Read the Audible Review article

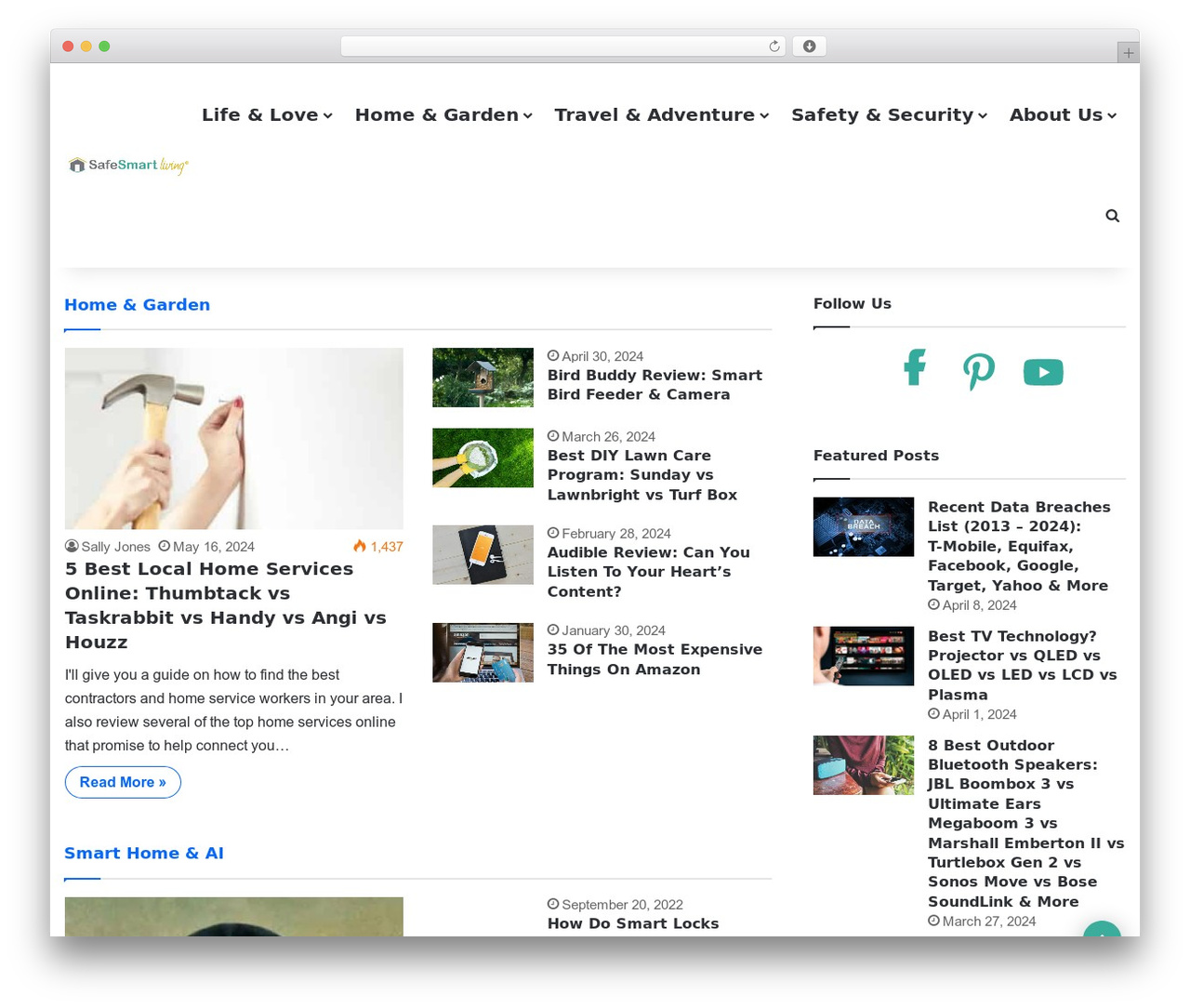pos(649,572)
